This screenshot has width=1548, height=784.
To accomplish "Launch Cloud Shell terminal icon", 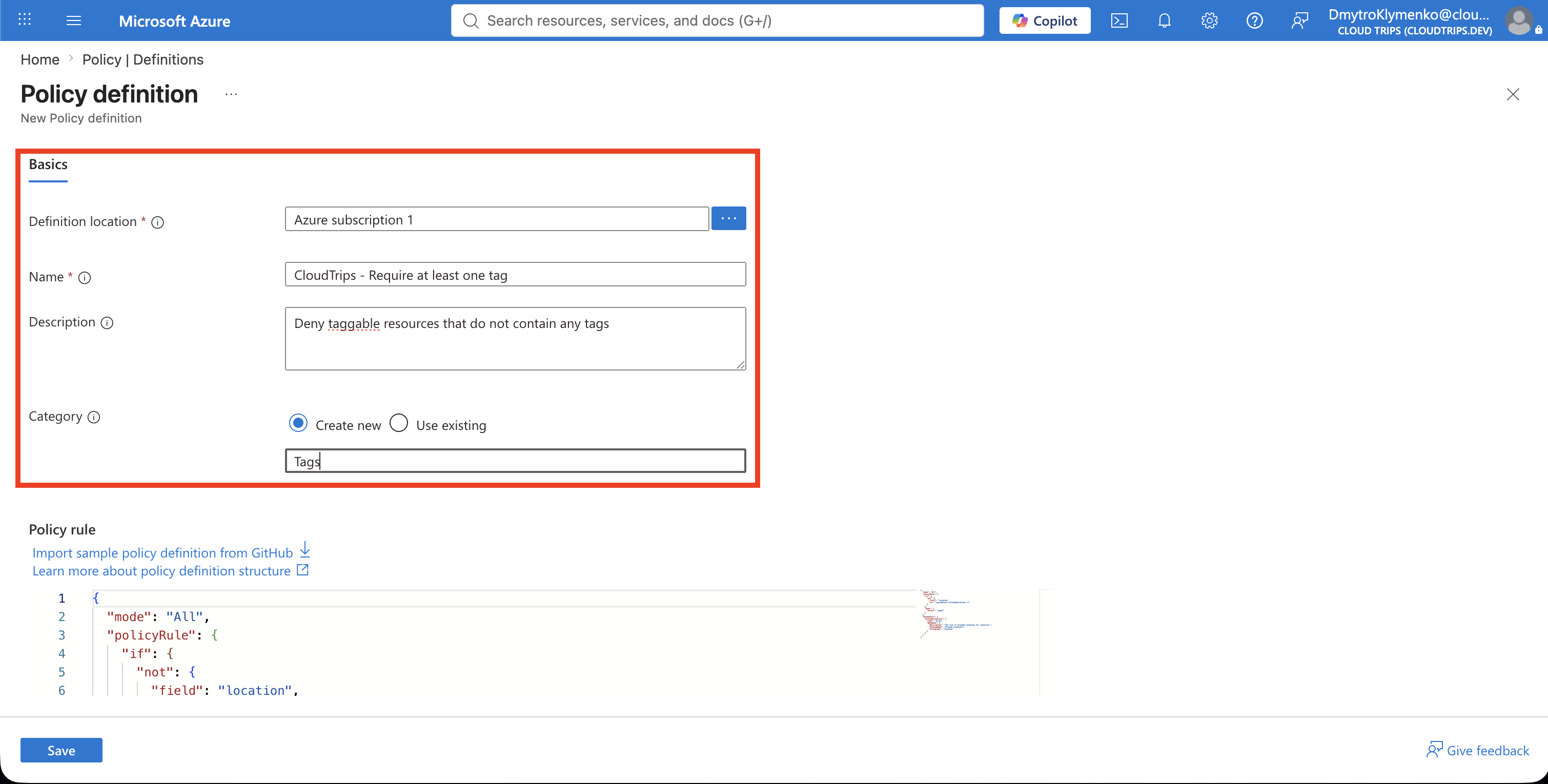I will [x=1119, y=20].
